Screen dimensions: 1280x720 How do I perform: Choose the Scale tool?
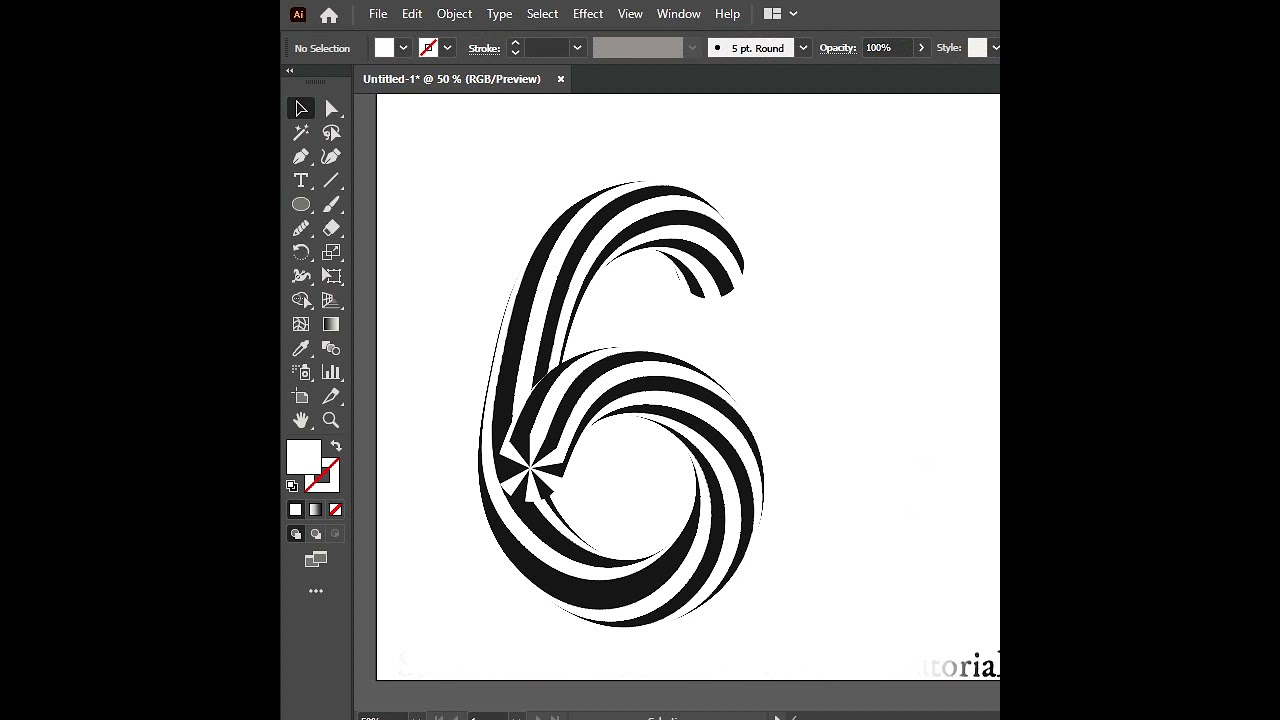point(332,252)
